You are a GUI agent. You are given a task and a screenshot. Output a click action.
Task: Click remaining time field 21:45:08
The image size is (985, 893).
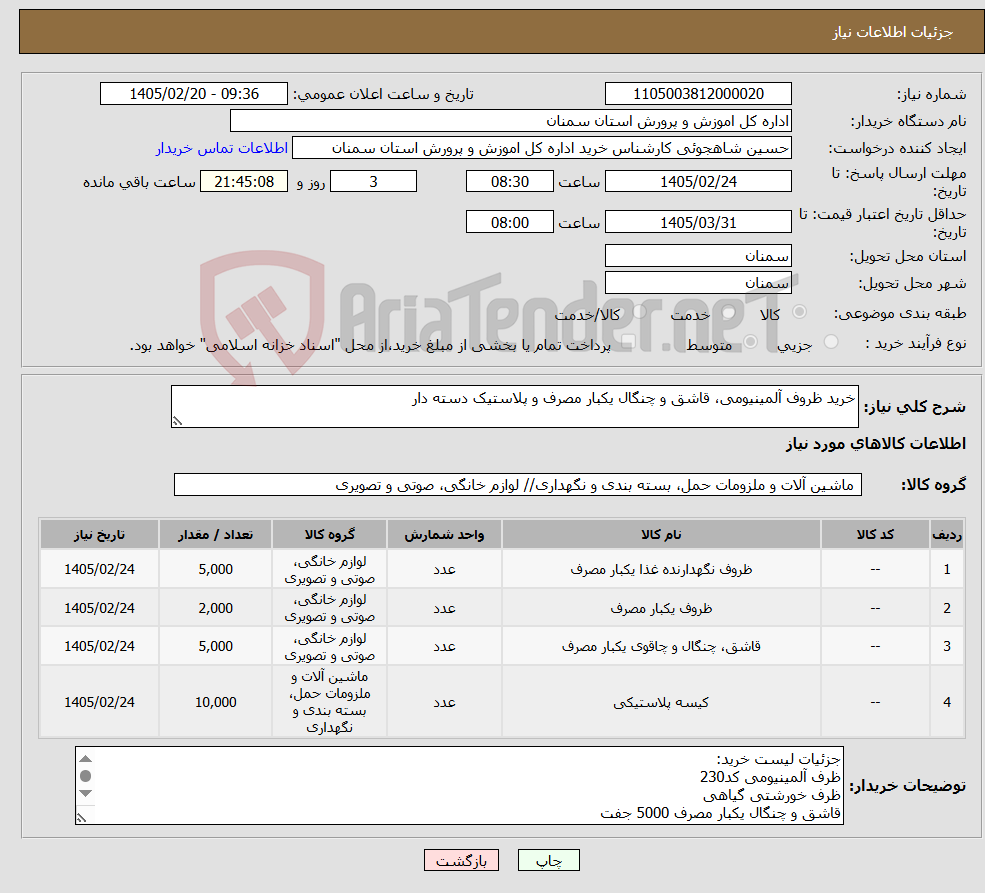click(x=244, y=182)
